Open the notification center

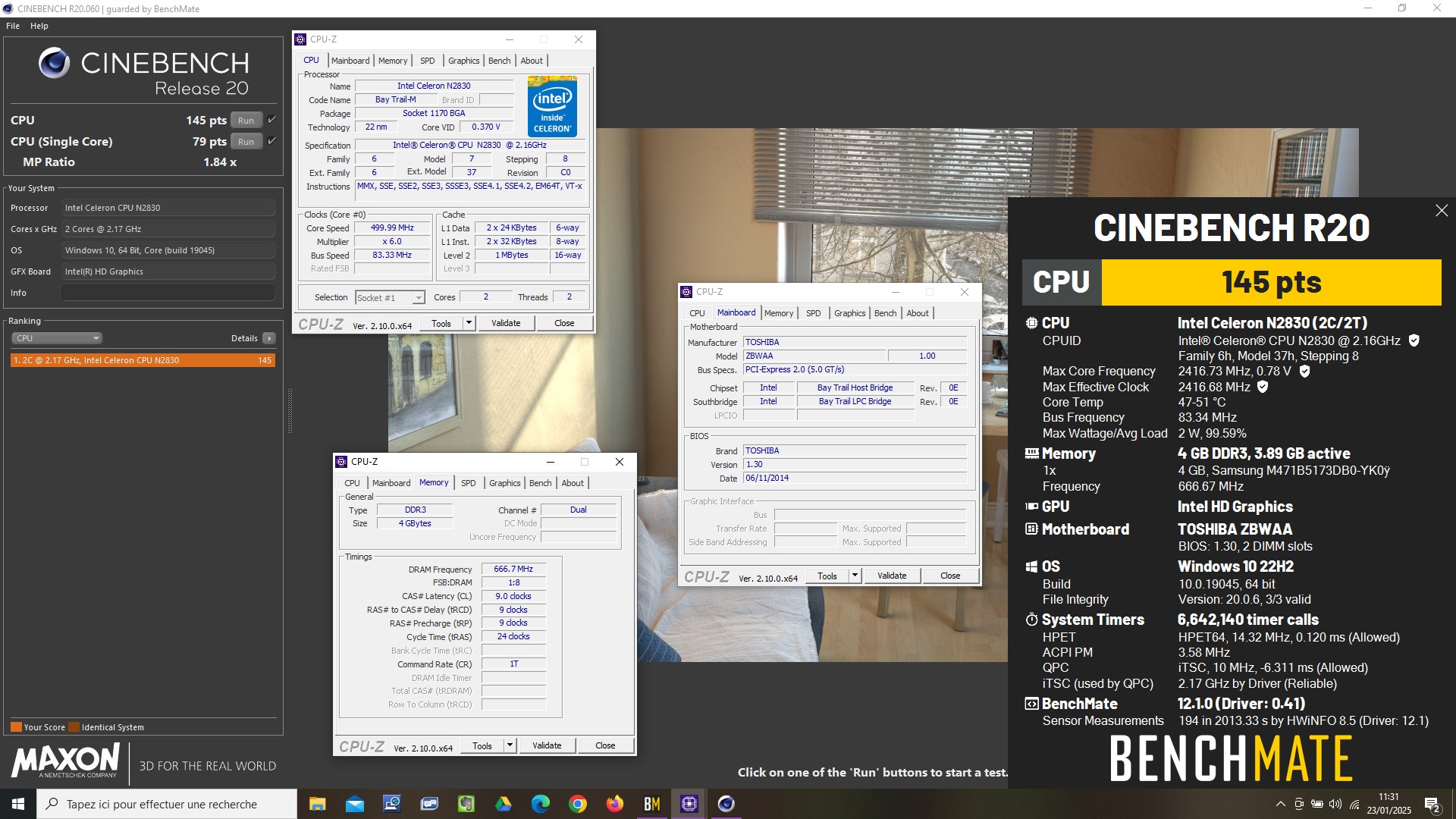click(1432, 804)
